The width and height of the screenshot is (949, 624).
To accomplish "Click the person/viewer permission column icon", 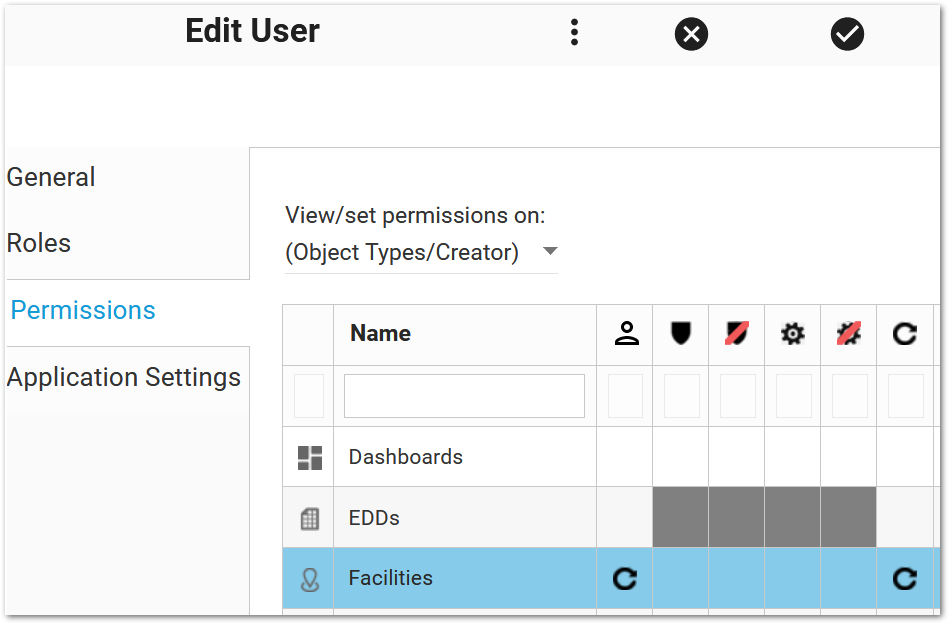I will click(x=625, y=334).
